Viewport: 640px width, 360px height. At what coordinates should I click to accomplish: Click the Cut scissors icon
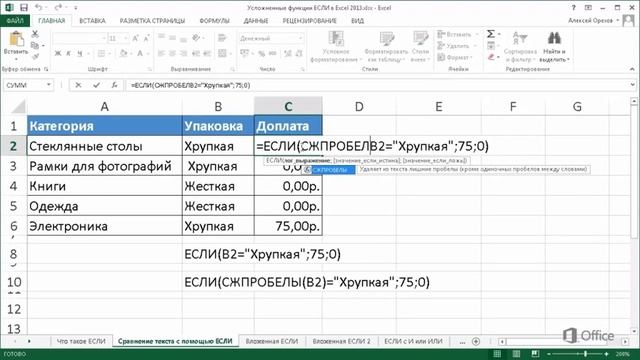point(35,34)
